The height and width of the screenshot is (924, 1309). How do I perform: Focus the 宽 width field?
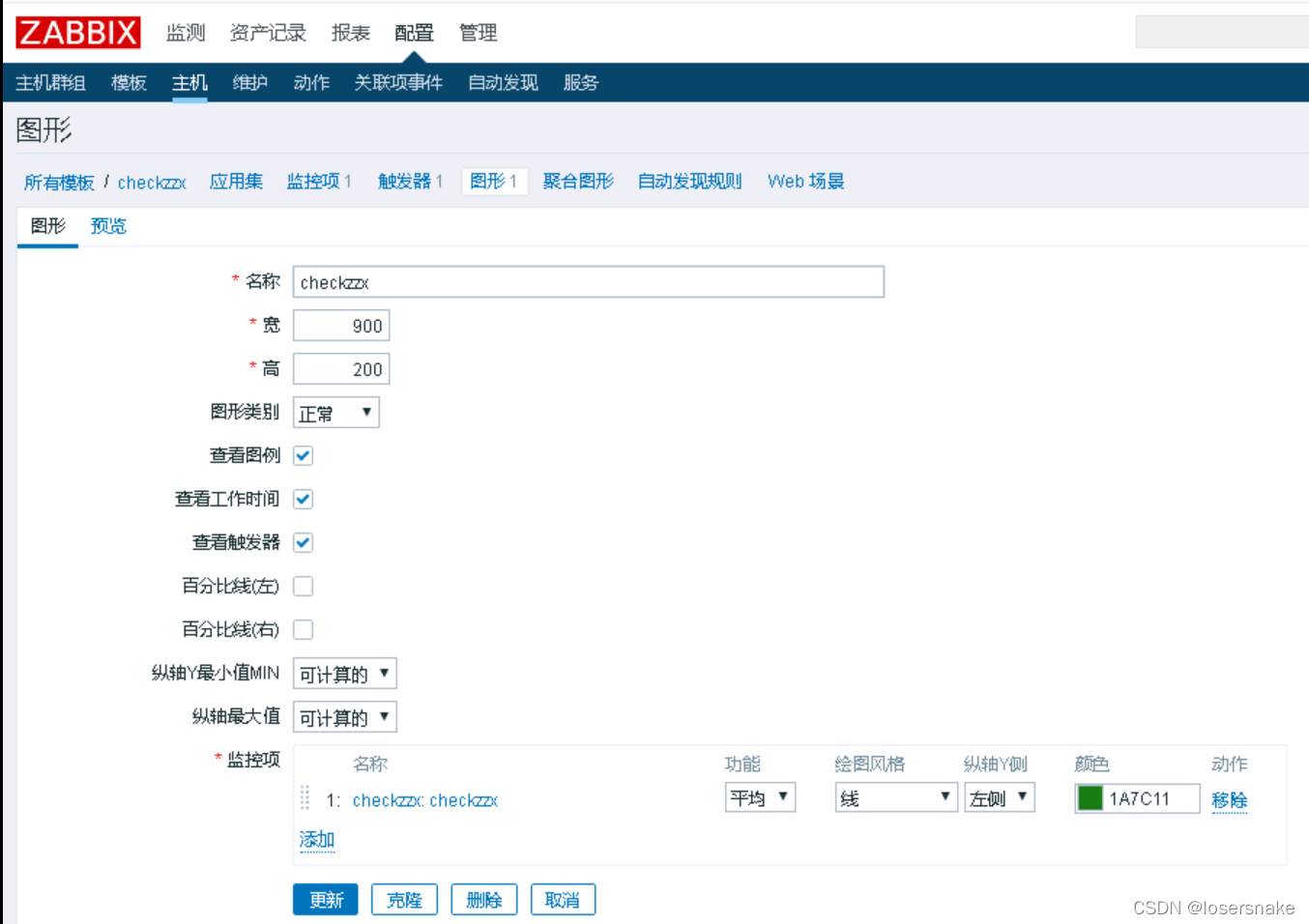(x=341, y=326)
